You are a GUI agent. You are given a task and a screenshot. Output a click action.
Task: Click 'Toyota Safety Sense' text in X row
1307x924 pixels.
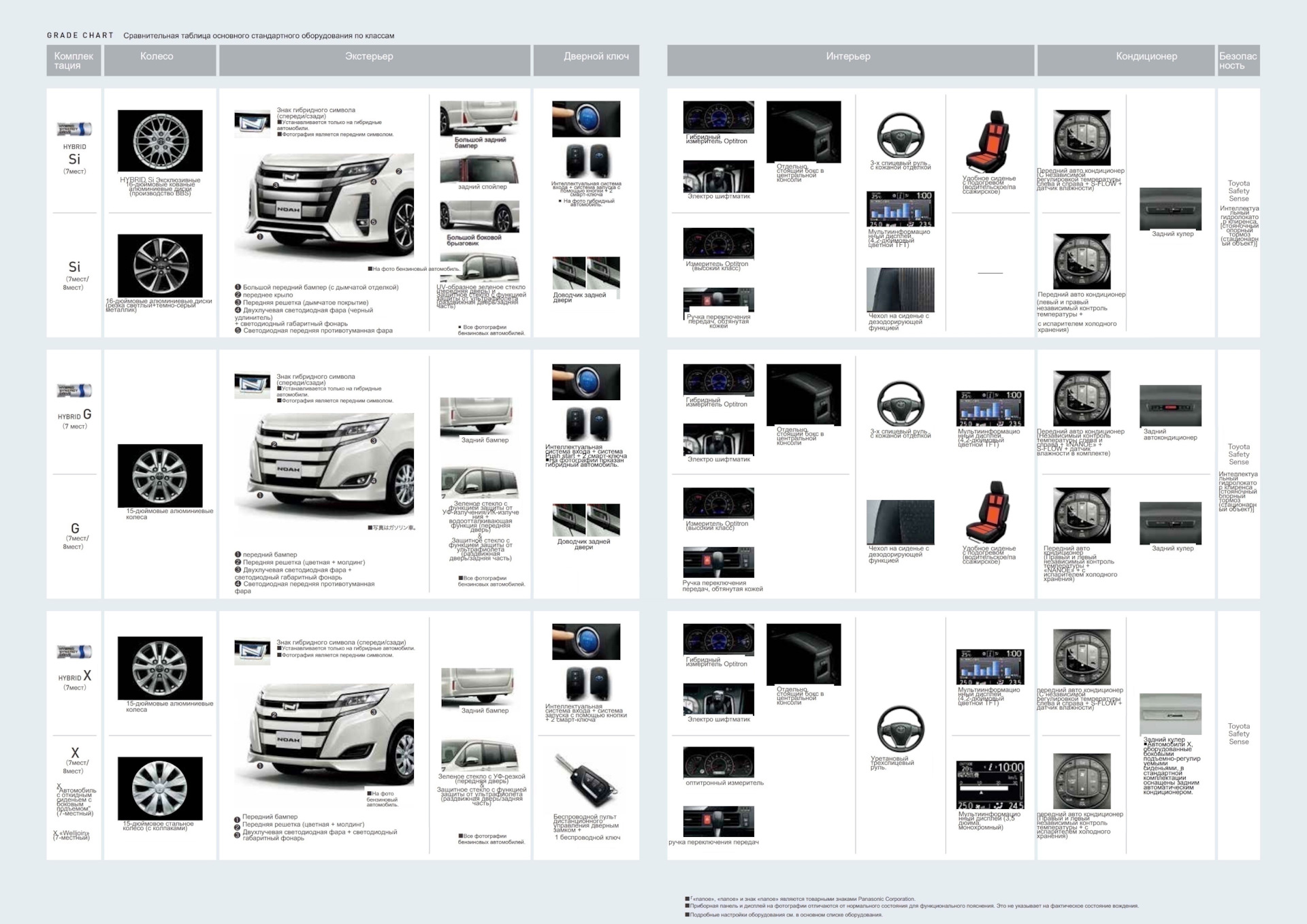coord(1239,733)
